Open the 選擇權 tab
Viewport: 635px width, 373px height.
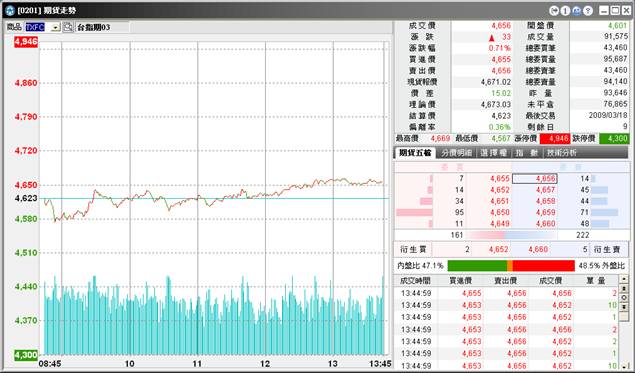[x=494, y=153]
